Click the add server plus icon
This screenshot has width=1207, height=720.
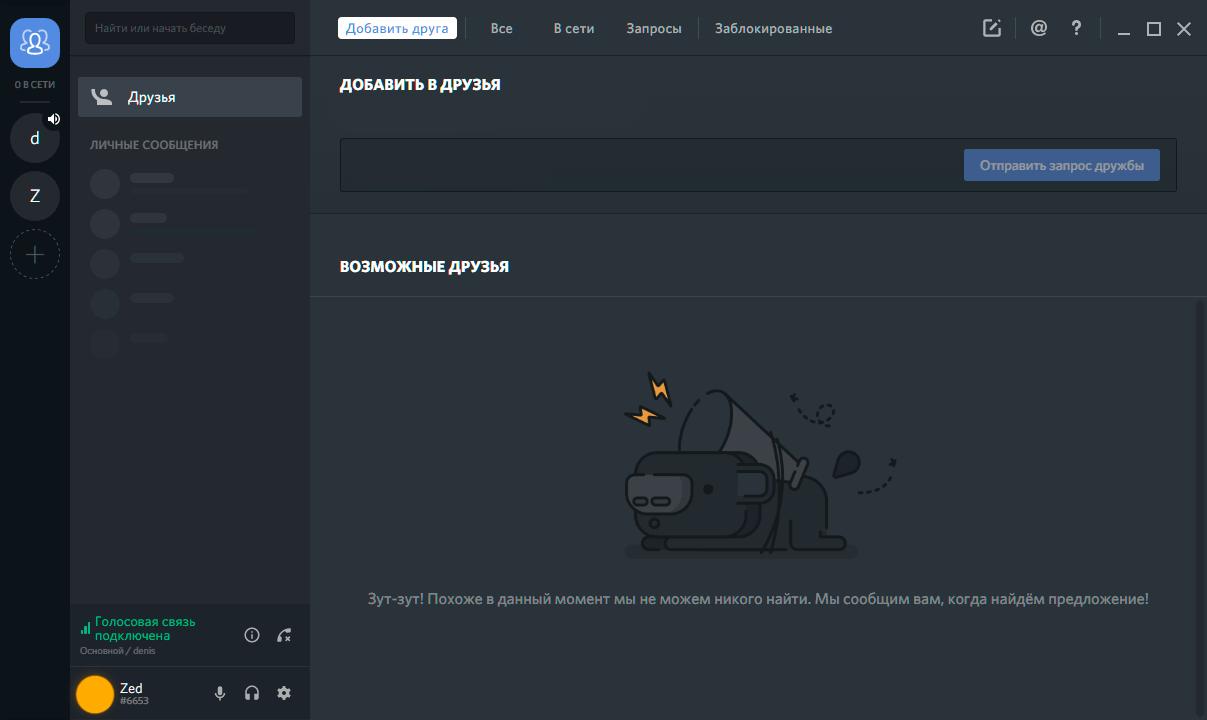click(x=35, y=254)
